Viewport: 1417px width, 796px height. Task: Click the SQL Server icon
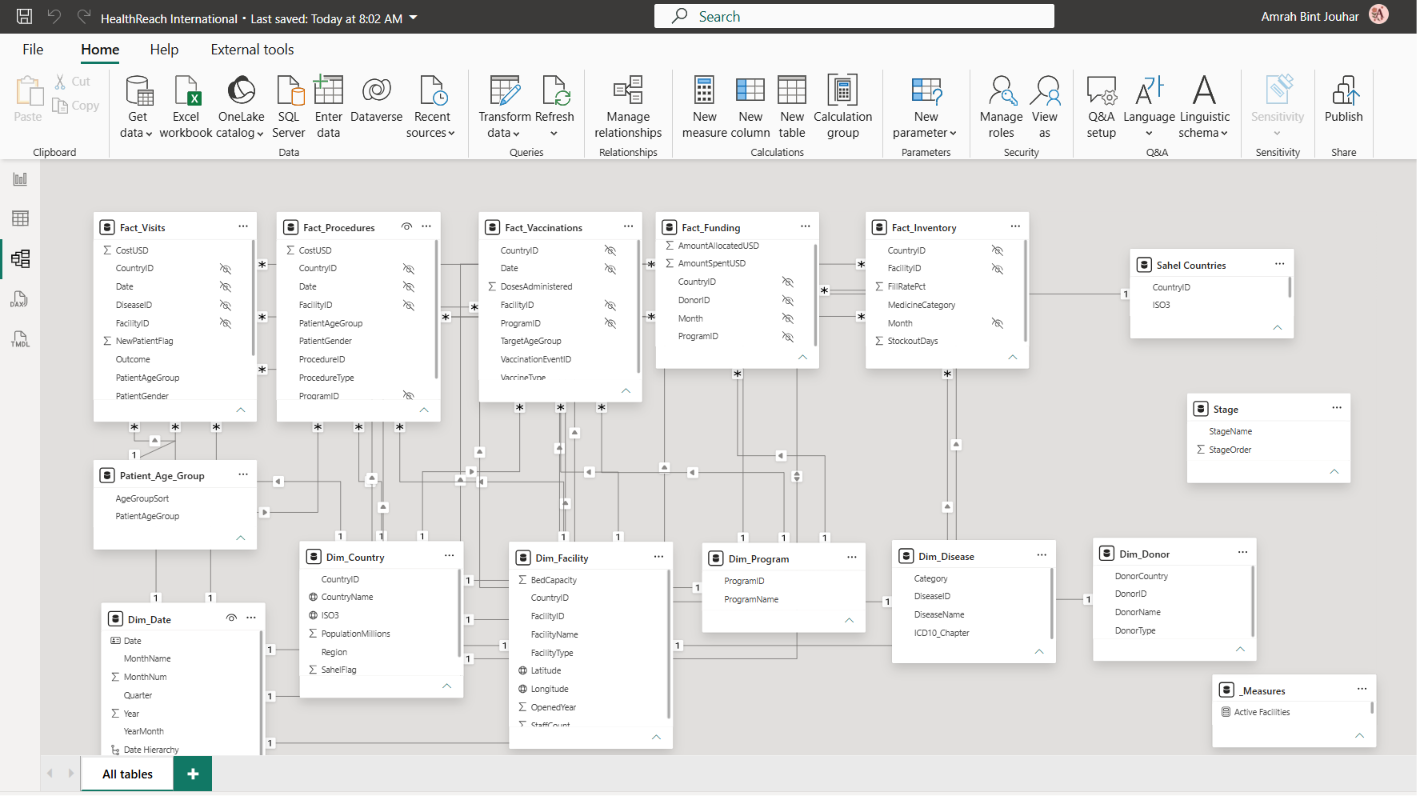click(288, 92)
